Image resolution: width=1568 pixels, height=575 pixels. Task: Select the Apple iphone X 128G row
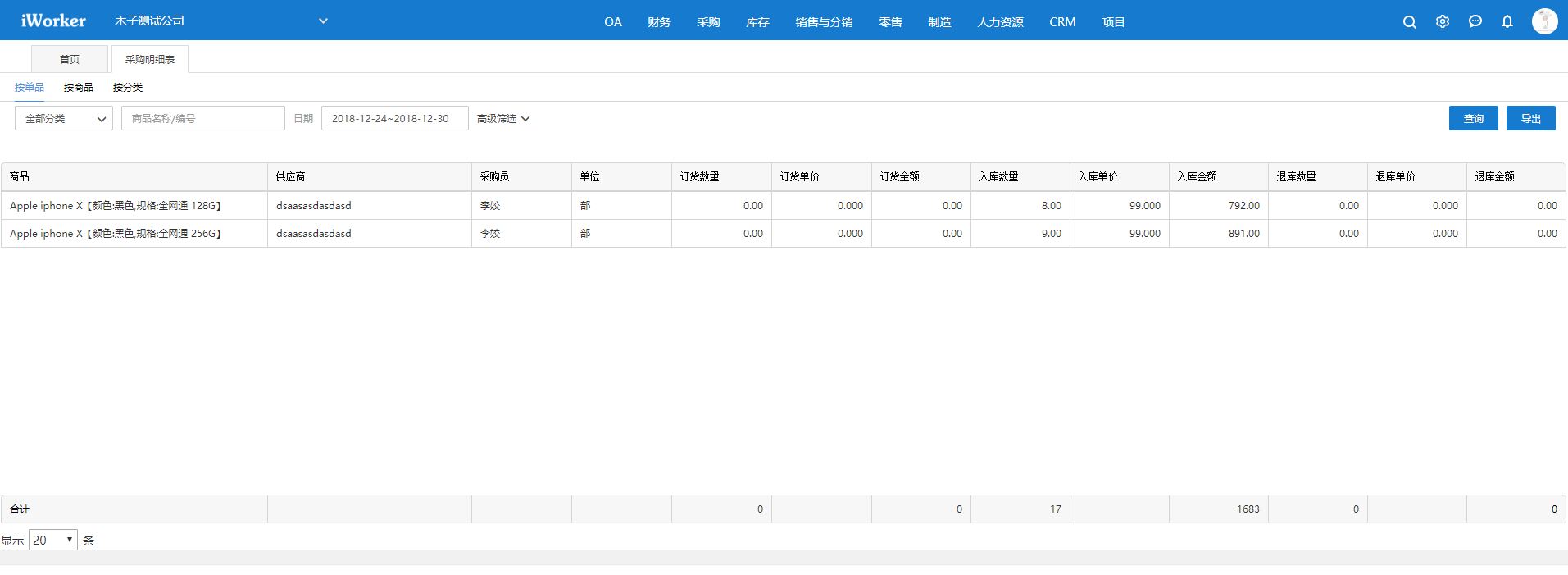pyautogui.click(x=784, y=206)
